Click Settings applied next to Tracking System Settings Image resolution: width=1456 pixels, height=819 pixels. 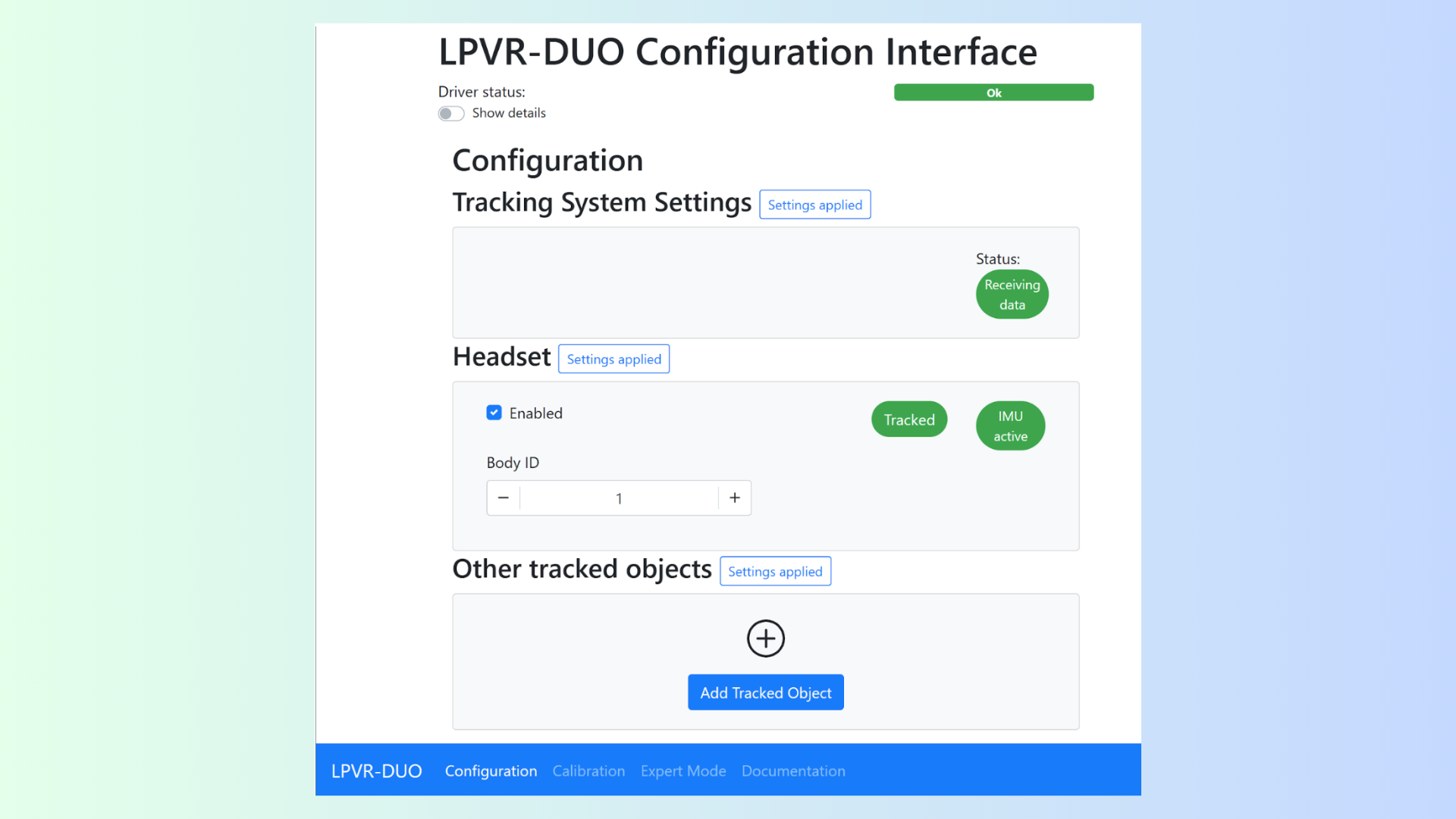tap(815, 205)
